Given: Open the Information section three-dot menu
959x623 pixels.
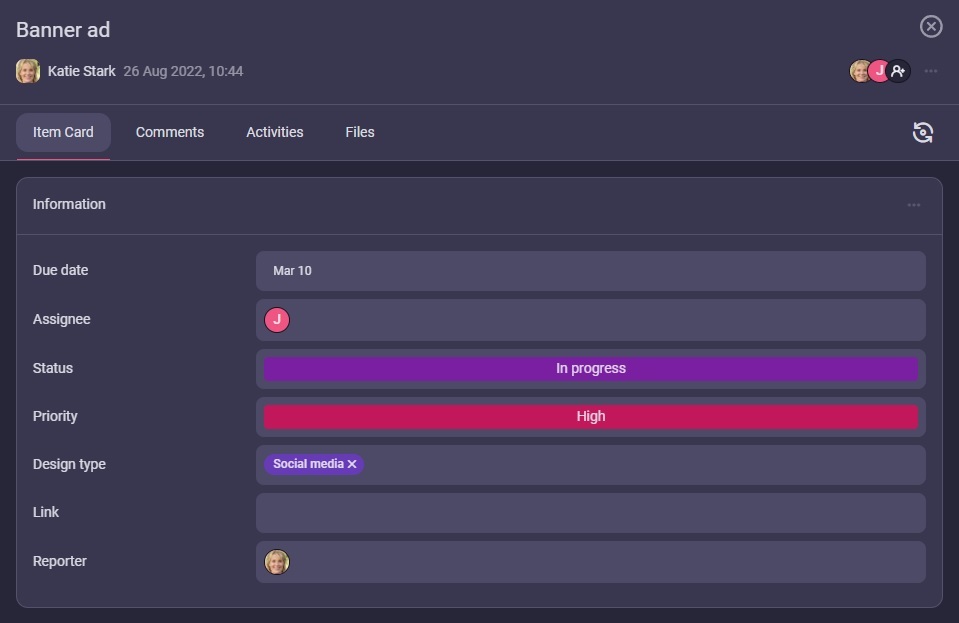Looking at the screenshot, I should pos(914,205).
